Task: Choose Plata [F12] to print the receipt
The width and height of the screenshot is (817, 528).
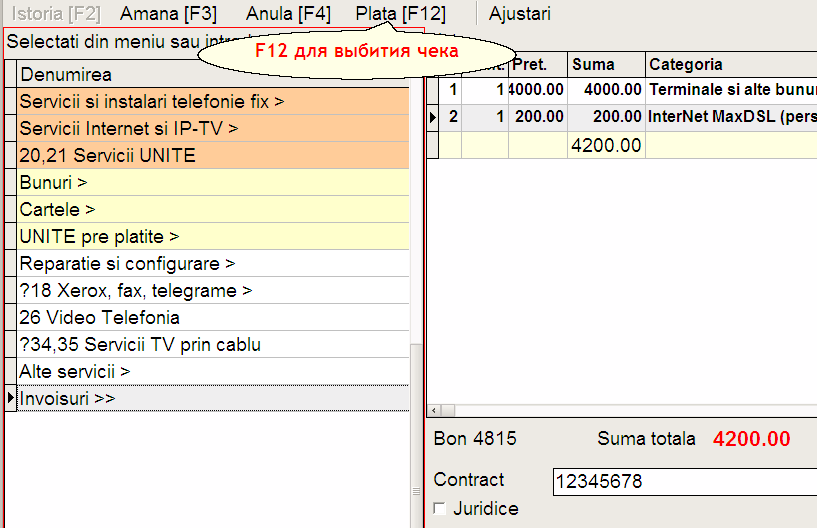Action: (x=401, y=14)
